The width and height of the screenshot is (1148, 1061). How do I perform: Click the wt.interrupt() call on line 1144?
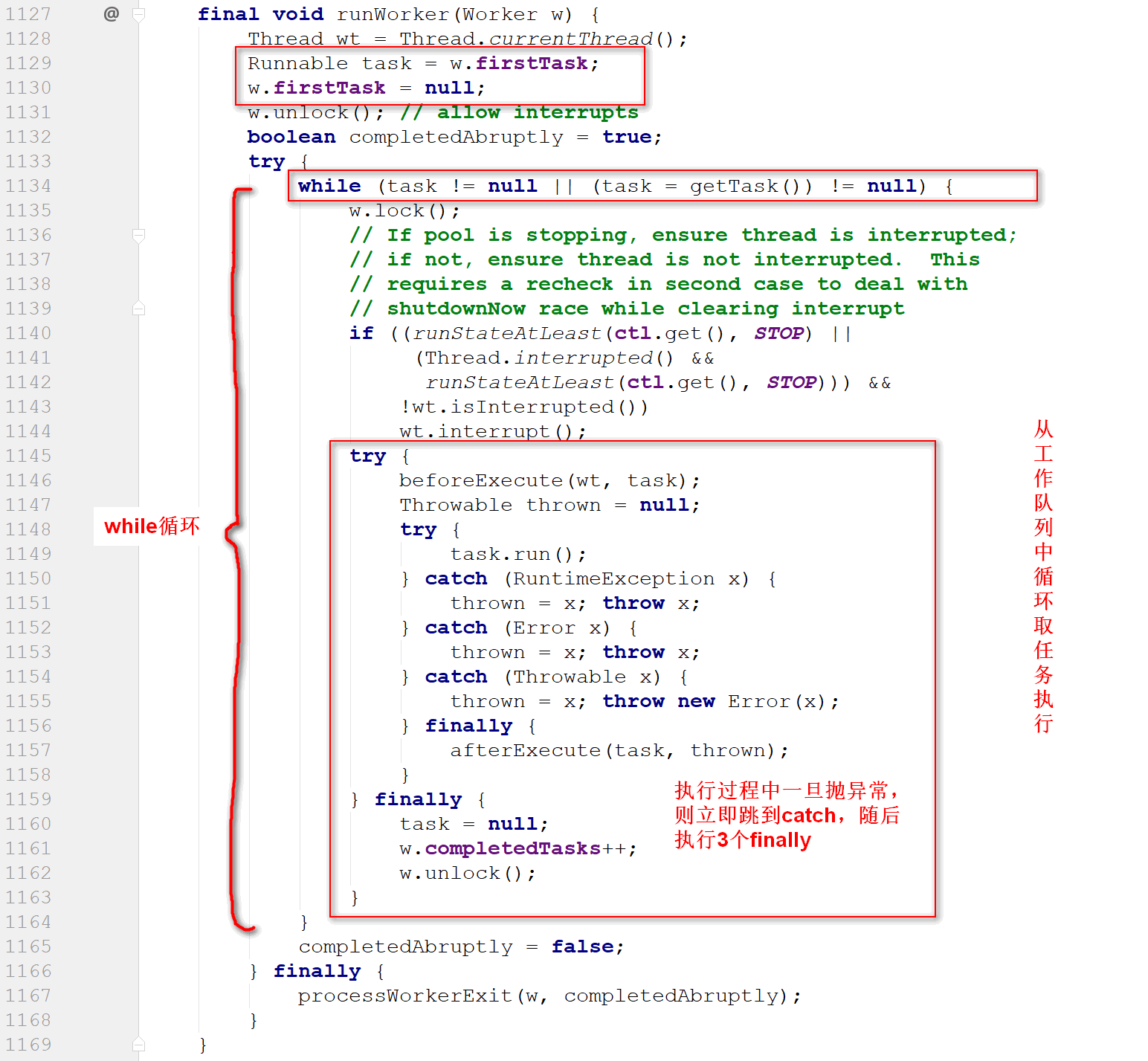click(486, 431)
